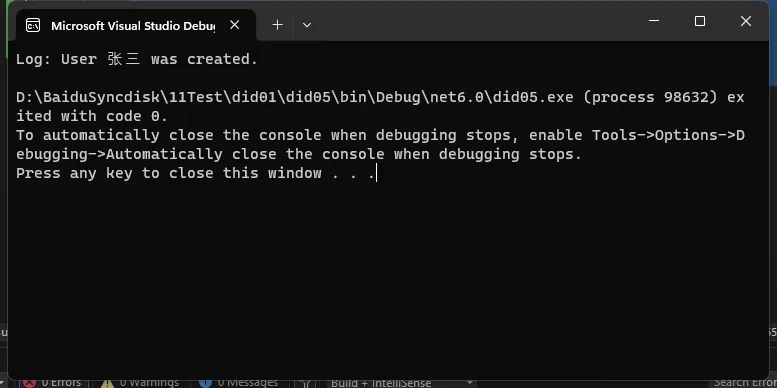The height and width of the screenshot is (388, 777).
Task: Toggle the 0 Messages filter button
Action: [240, 383]
